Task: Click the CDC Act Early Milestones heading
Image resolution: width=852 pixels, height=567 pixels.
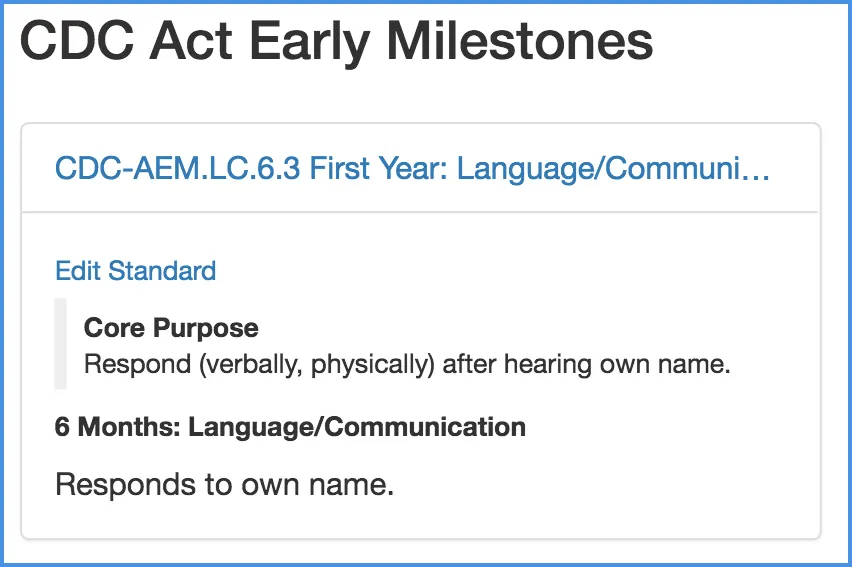Action: click(336, 43)
